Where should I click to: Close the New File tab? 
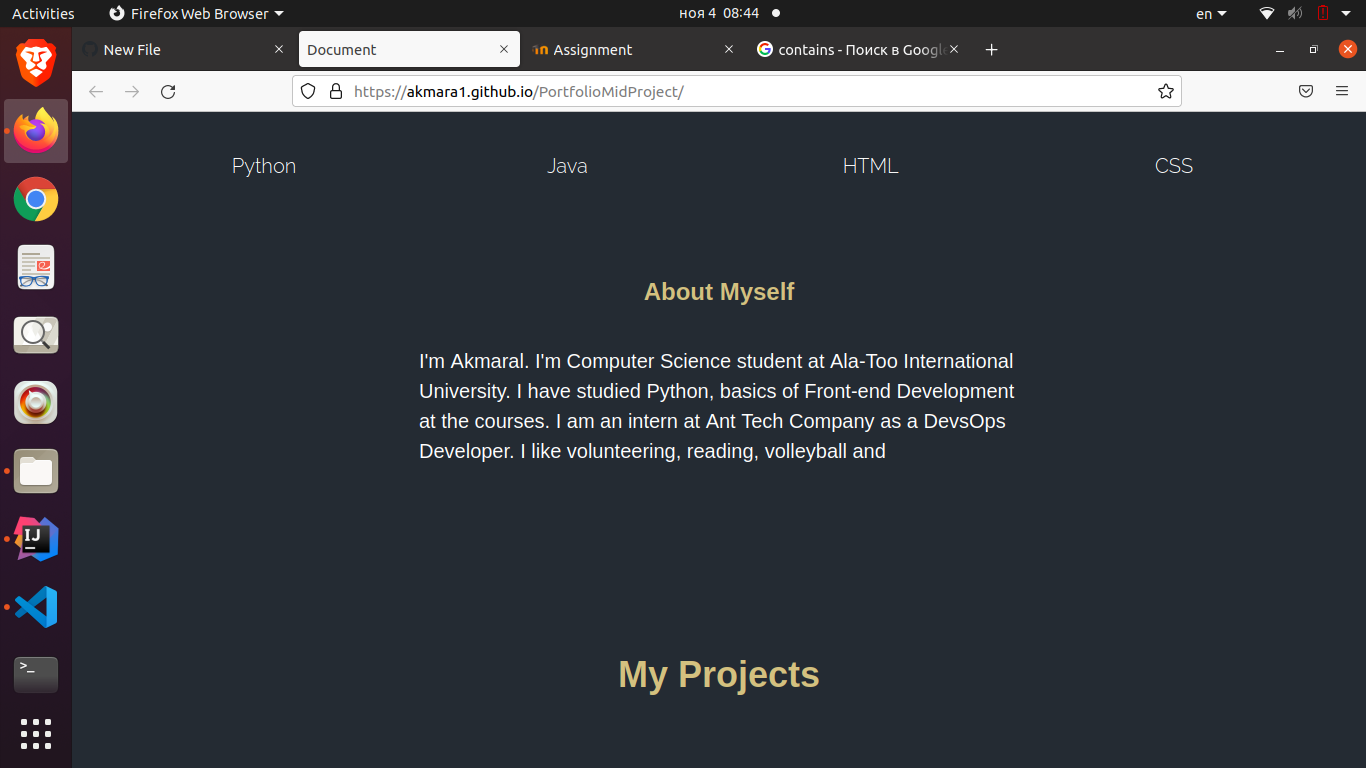point(279,49)
